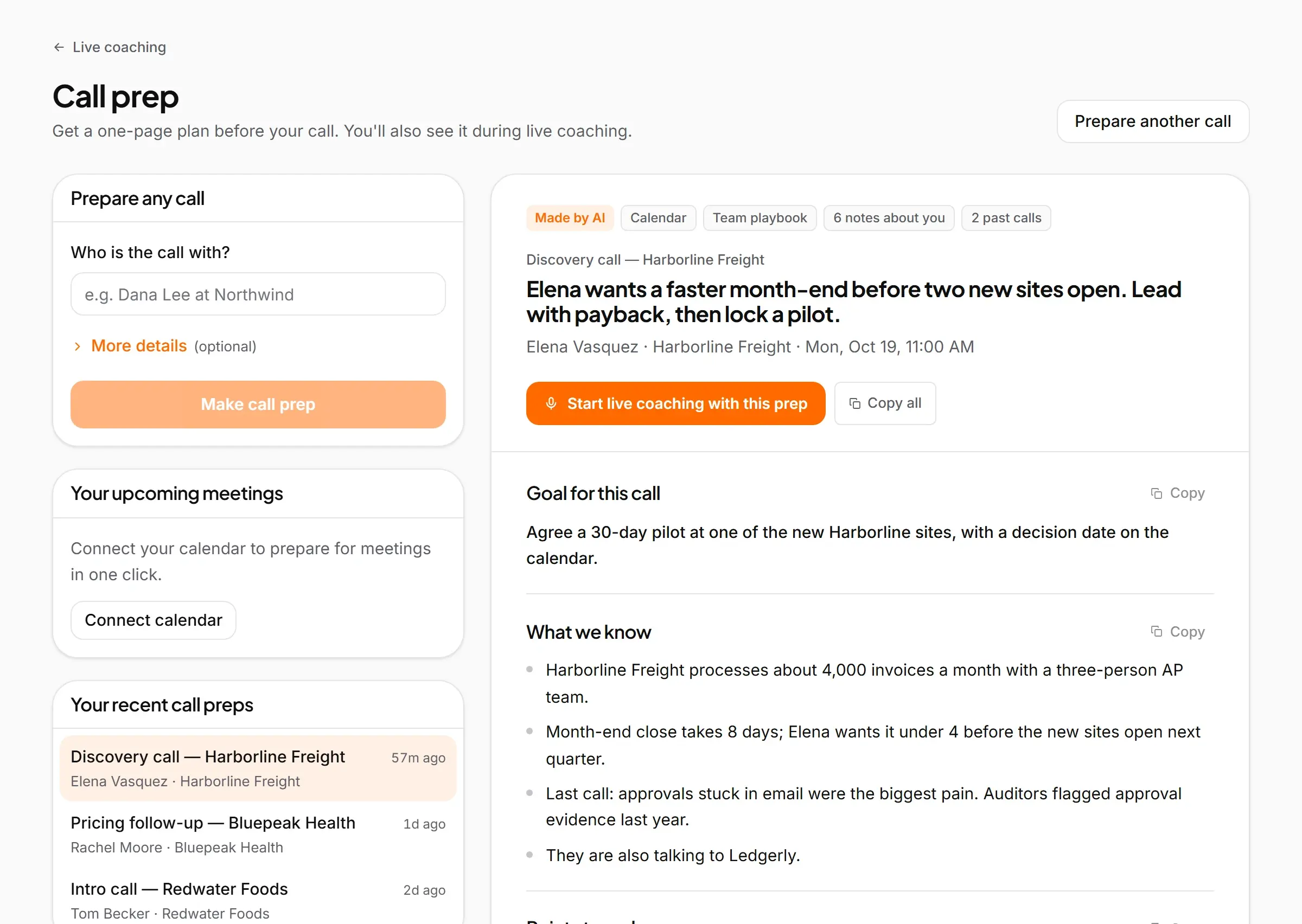Click 'Agree a 30-day pilot' goal text
This screenshot has width=1302, height=924.
click(847, 545)
